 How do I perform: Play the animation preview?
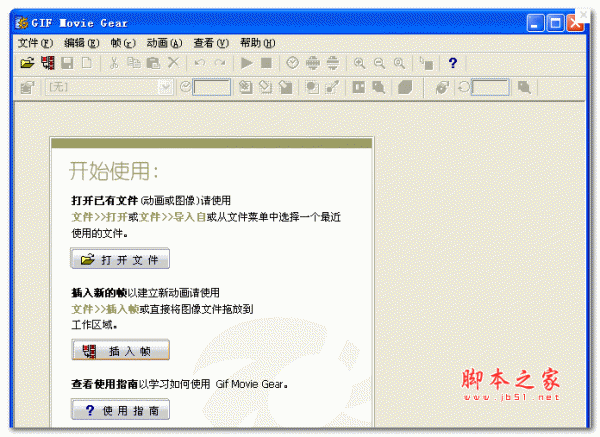point(246,63)
